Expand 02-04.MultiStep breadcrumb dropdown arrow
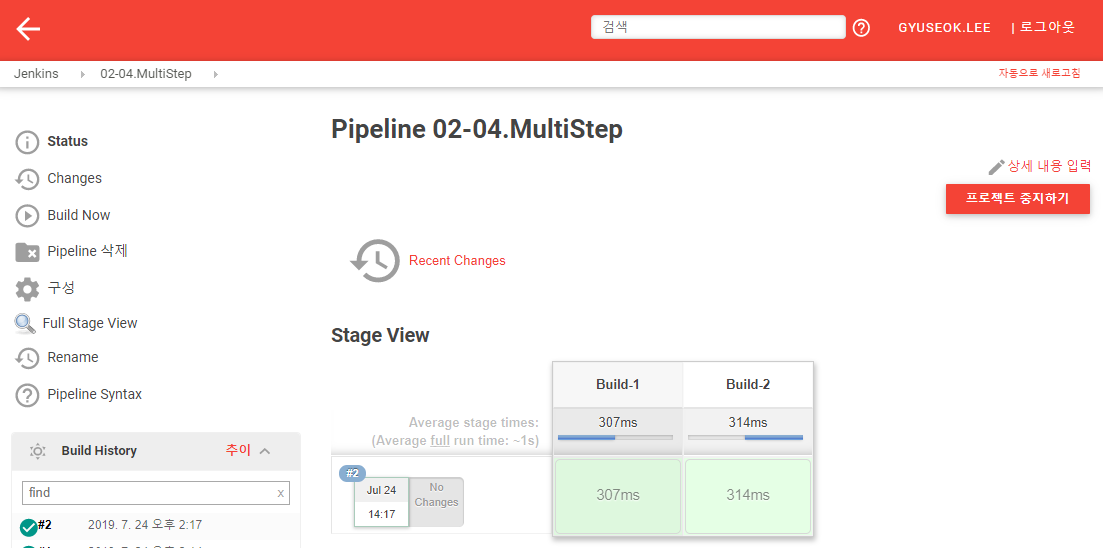Image resolution: width=1103 pixels, height=548 pixels. point(215,75)
